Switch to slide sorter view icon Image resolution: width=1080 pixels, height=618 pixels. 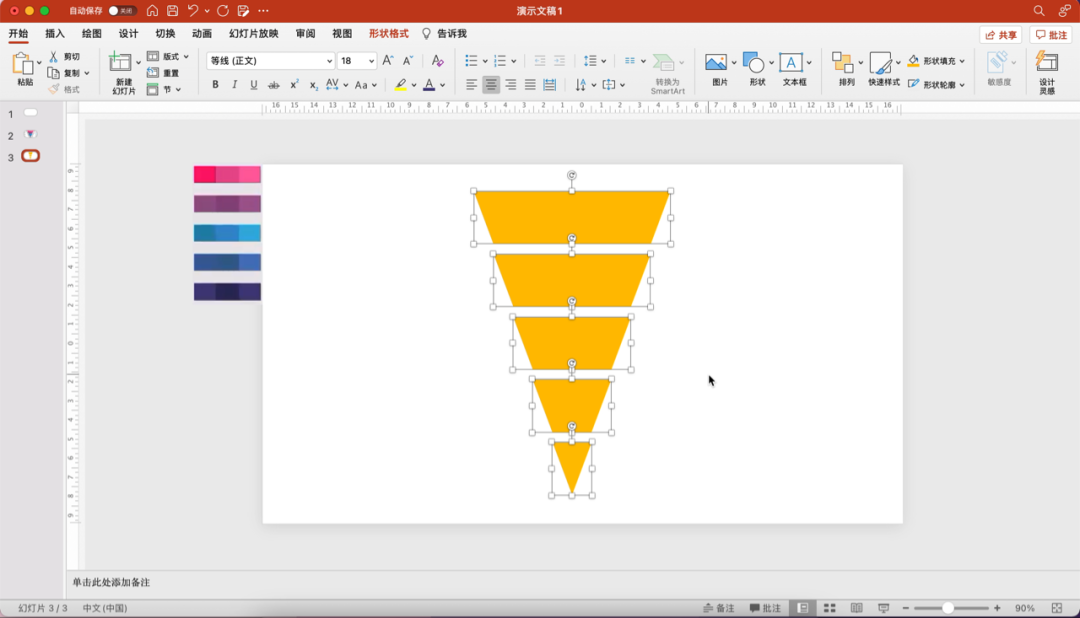coord(829,608)
